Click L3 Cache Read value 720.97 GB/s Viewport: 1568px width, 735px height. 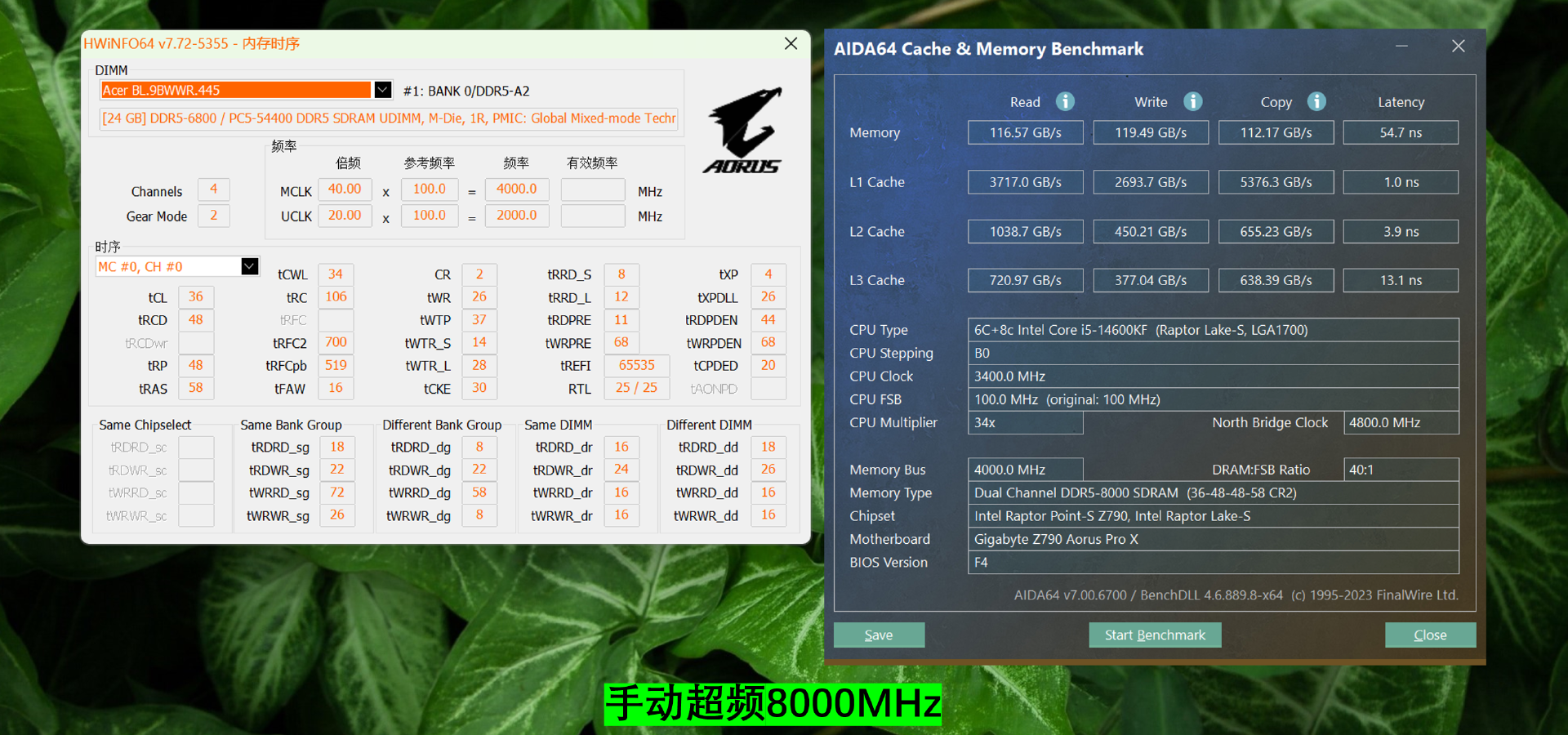tap(1026, 280)
